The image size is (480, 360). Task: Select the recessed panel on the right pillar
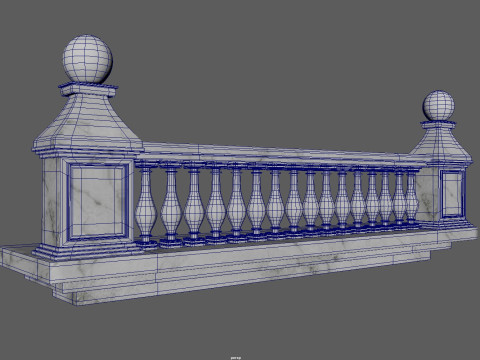tap(452, 193)
